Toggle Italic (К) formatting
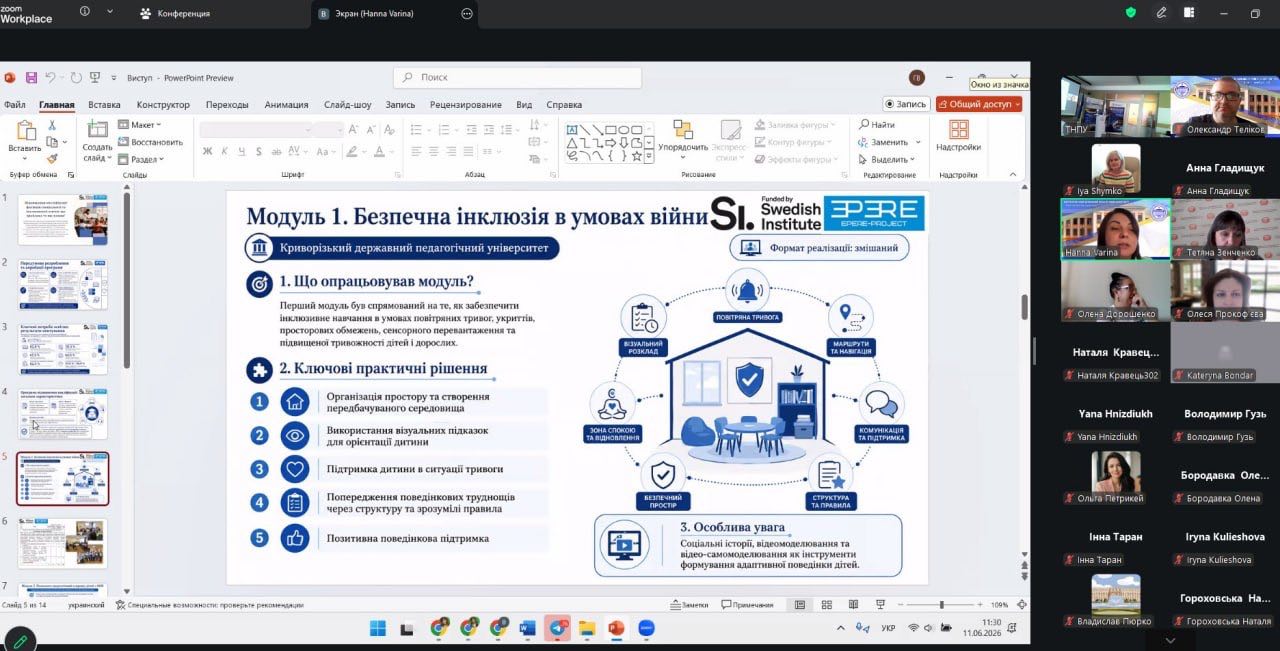Screen dimensions: 1280x651 (x=225, y=151)
